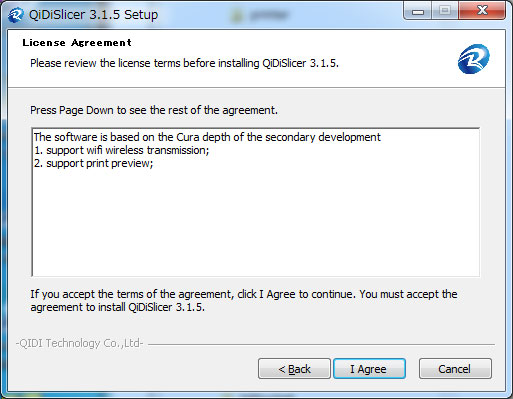Image resolution: width=513 pixels, height=399 pixels.
Task: Click the 'Press Page Down' instruction text
Action: click(154, 110)
